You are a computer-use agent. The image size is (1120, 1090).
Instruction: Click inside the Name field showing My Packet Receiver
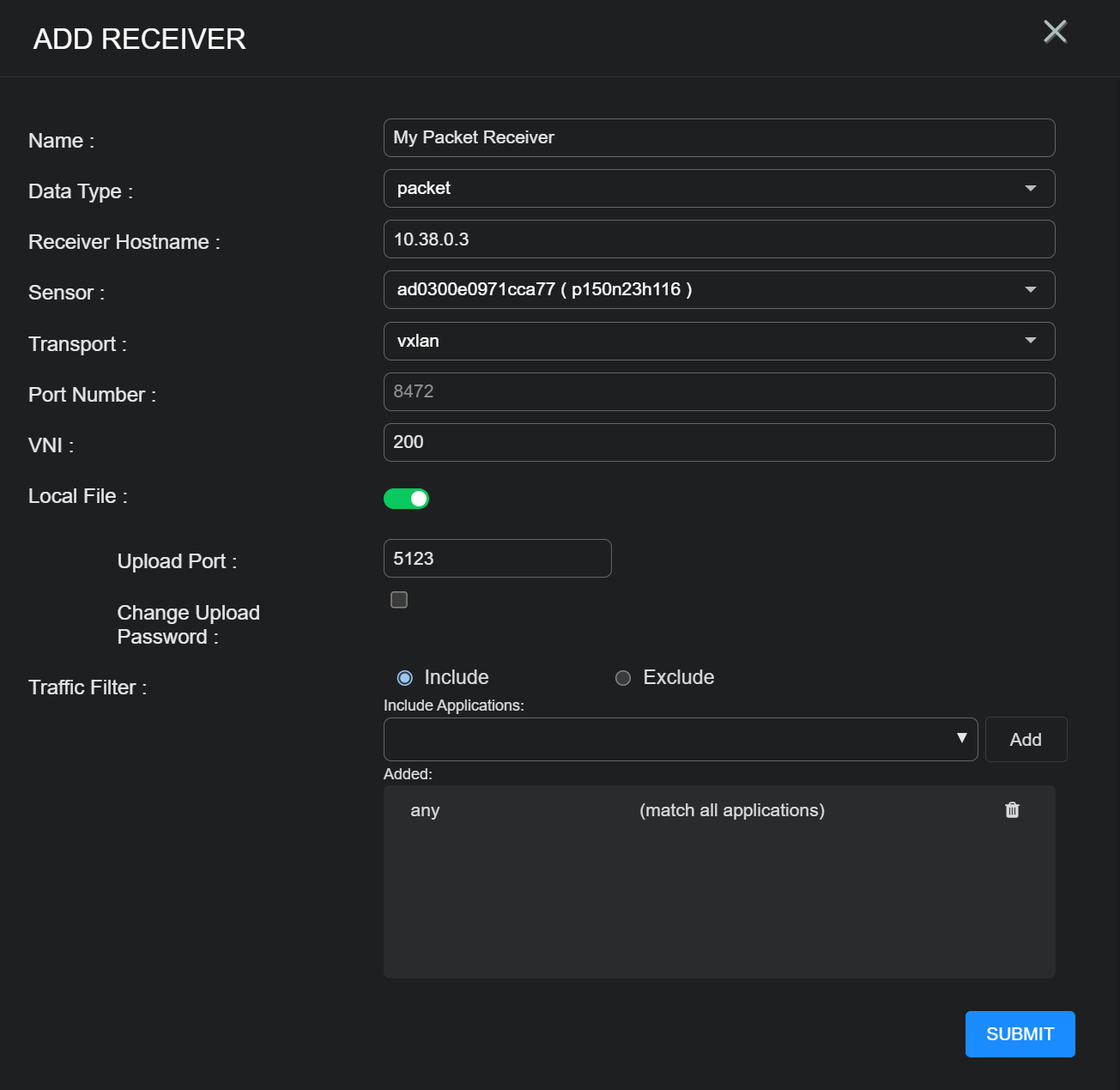pos(719,137)
